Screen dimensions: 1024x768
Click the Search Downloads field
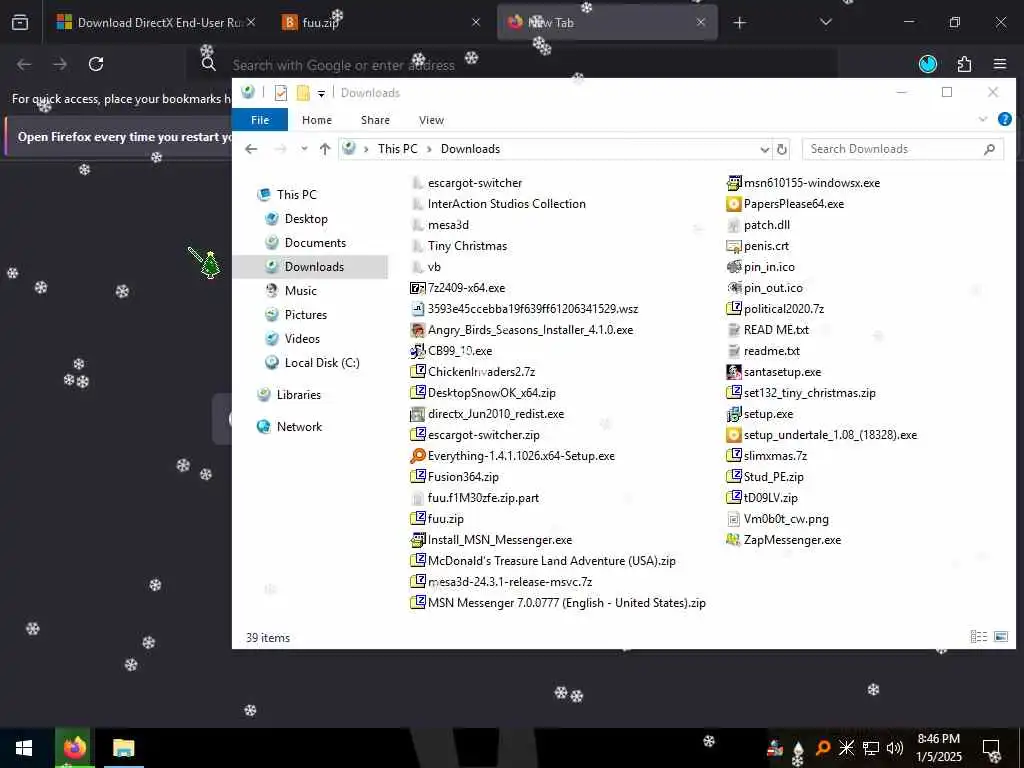(x=902, y=149)
